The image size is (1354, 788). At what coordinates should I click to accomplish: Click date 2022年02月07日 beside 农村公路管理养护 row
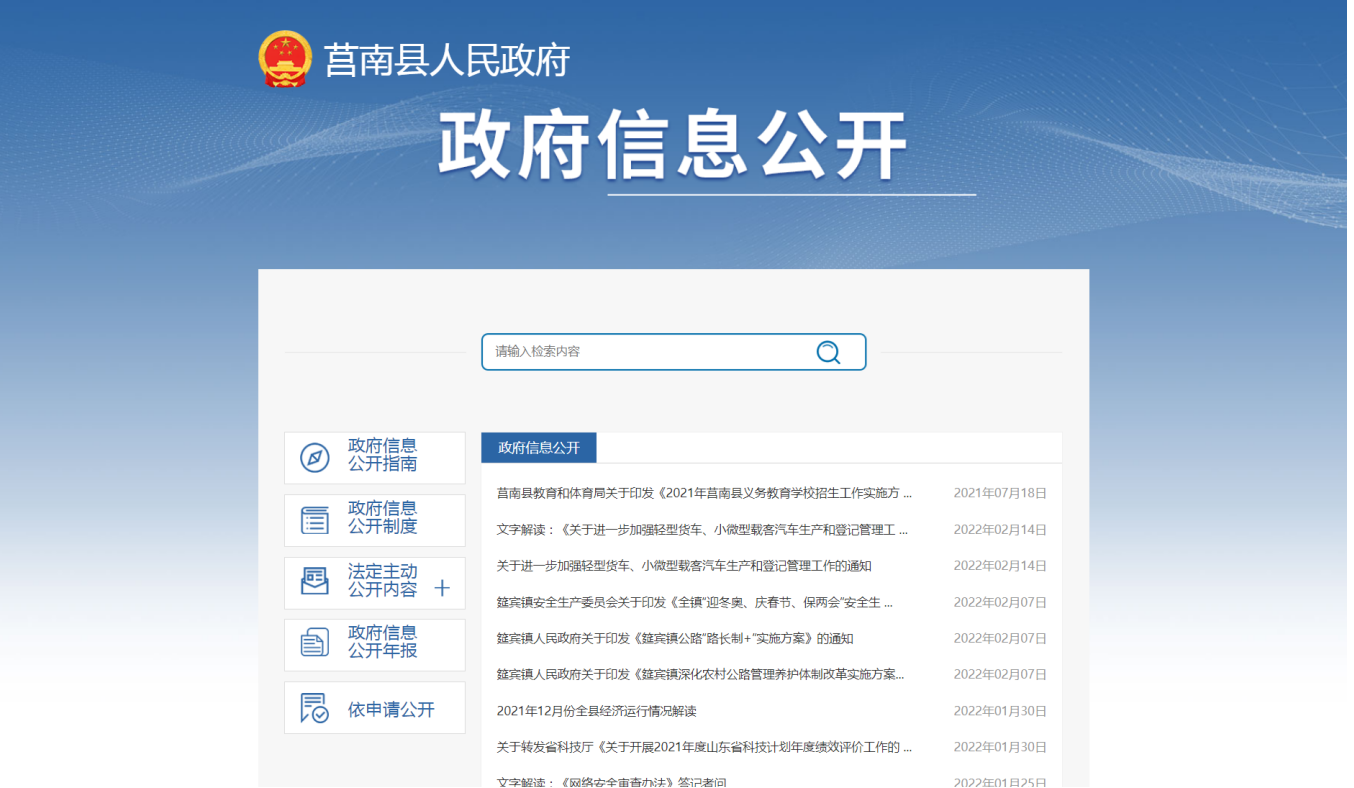coord(1000,675)
